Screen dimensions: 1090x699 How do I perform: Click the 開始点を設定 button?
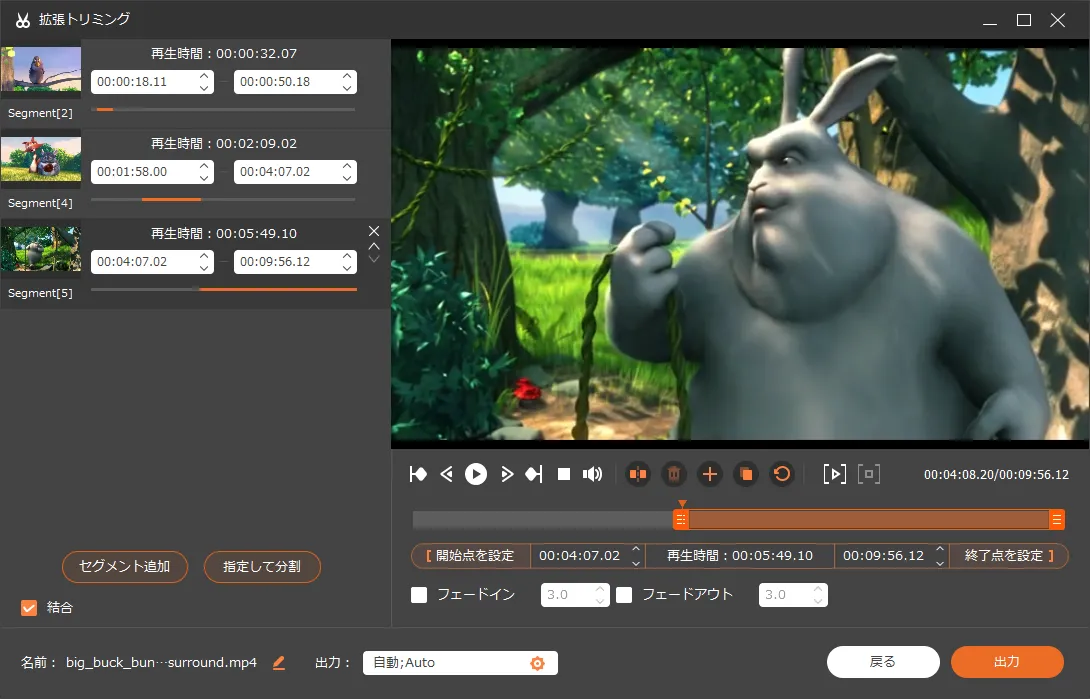click(470, 556)
